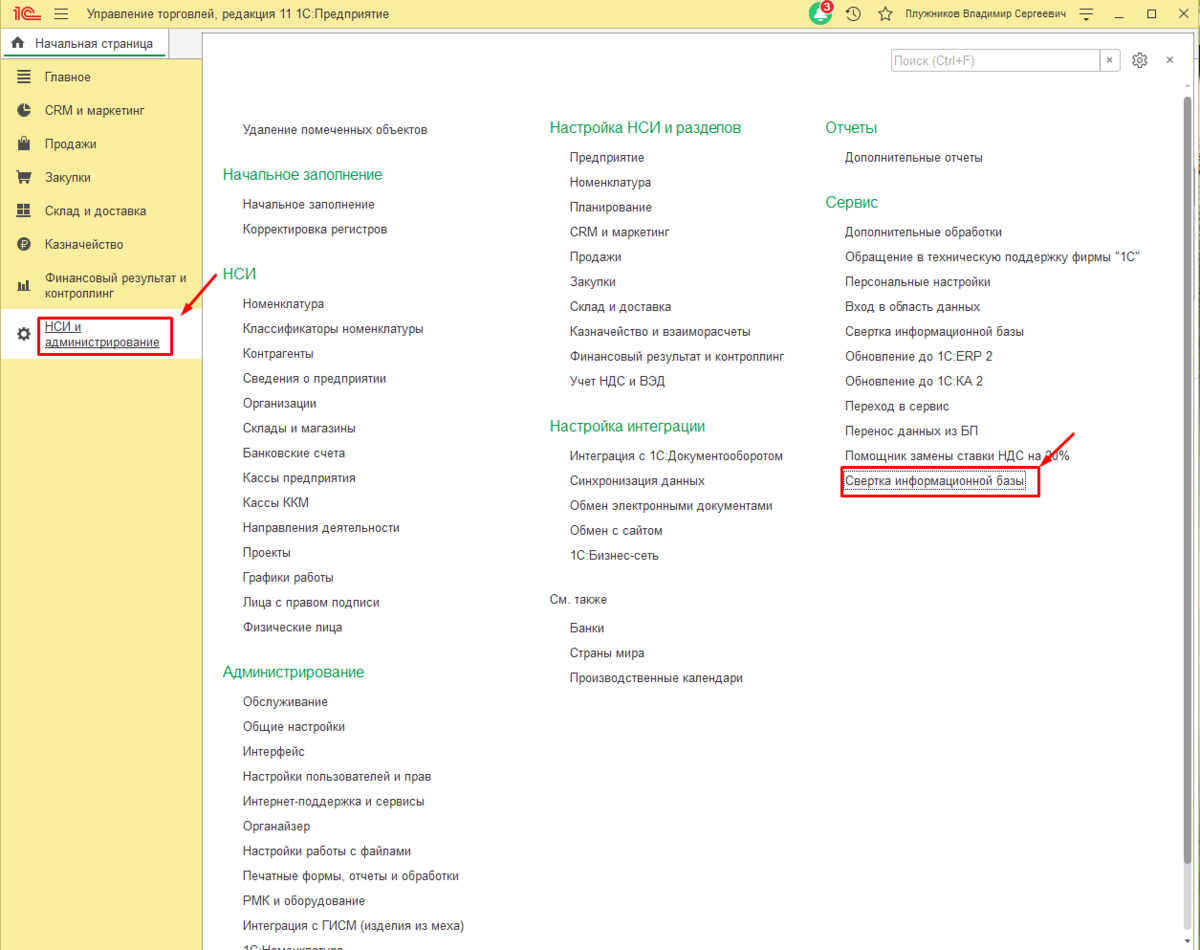Screen dimensions: 1200x950
Task: Click the CRM и маркетинг pie icon
Action: (x=24, y=110)
